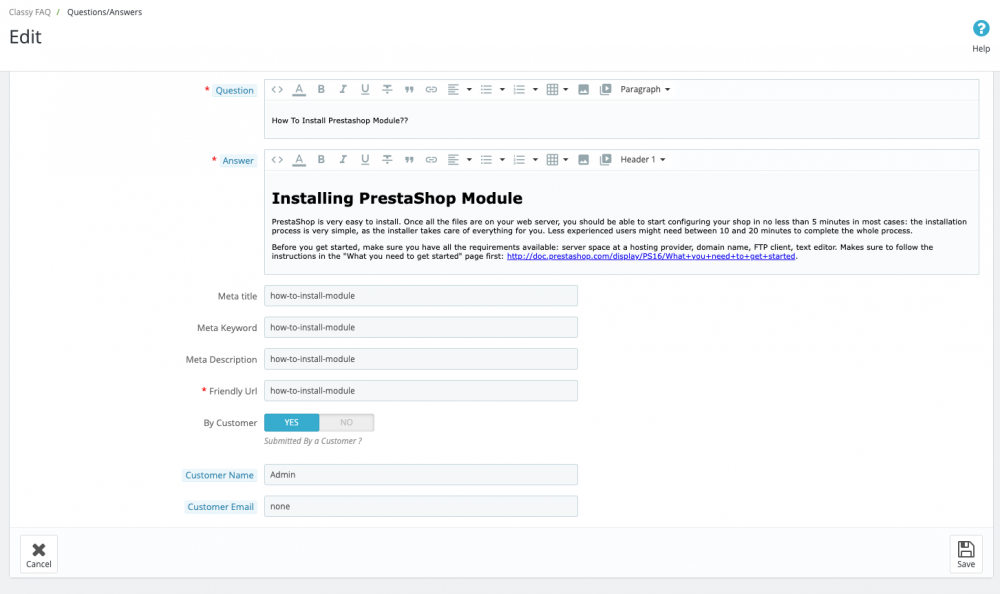Open the Paragraph format dropdown
1000x594 pixels.
643,89
